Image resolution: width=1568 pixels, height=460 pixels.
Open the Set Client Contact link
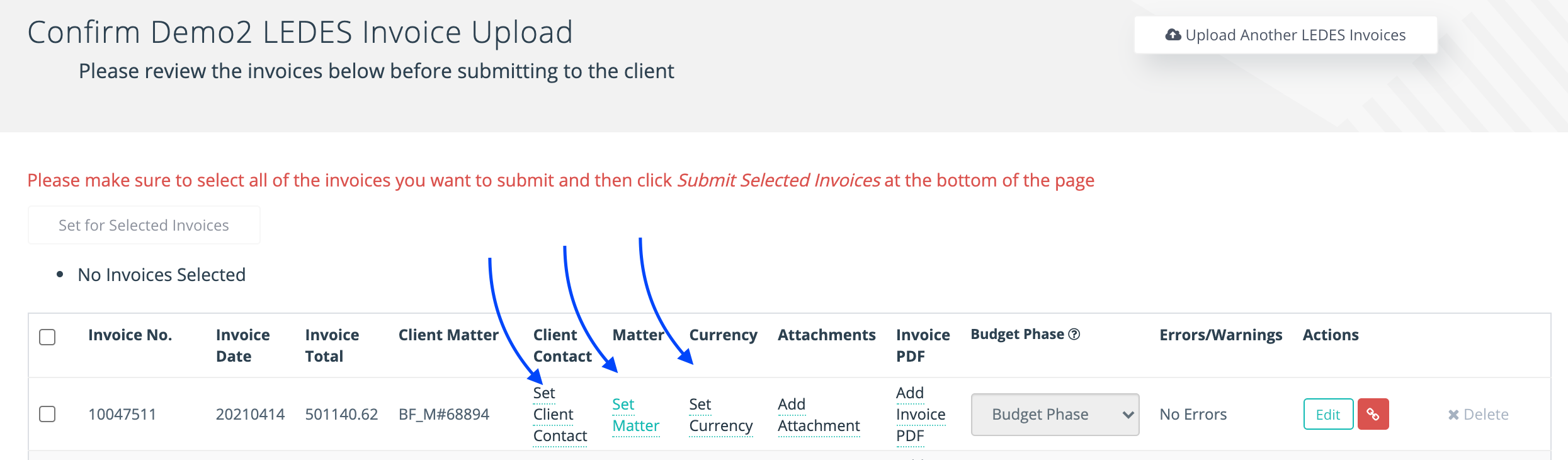tap(559, 414)
